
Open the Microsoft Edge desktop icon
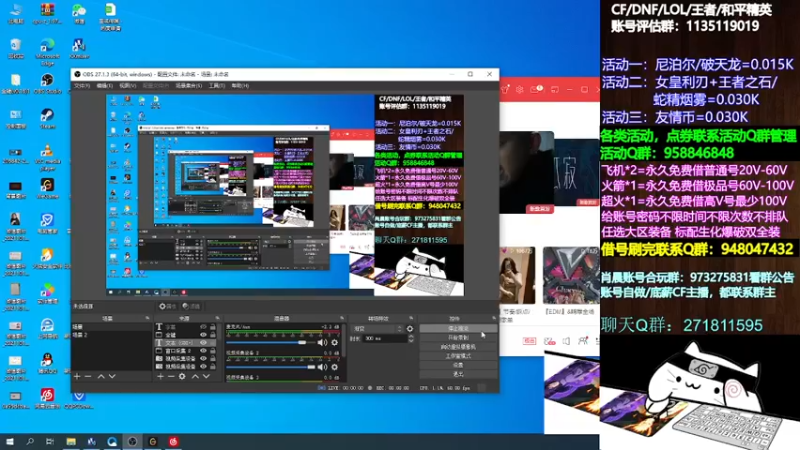[47, 51]
